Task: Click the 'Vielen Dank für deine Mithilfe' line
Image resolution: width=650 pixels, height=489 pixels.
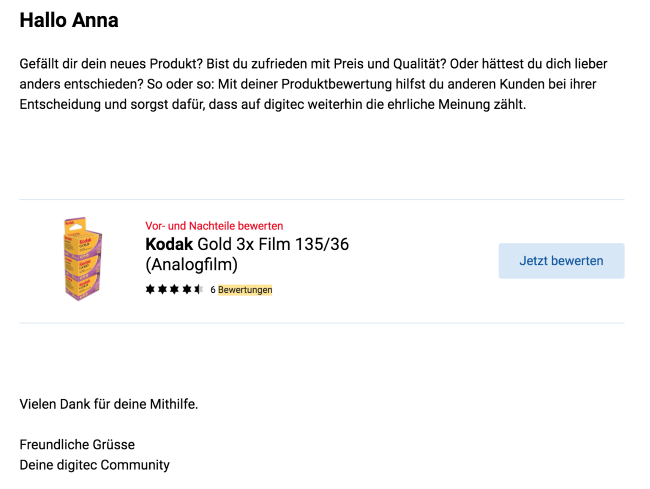Action: (x=109, y=404)
